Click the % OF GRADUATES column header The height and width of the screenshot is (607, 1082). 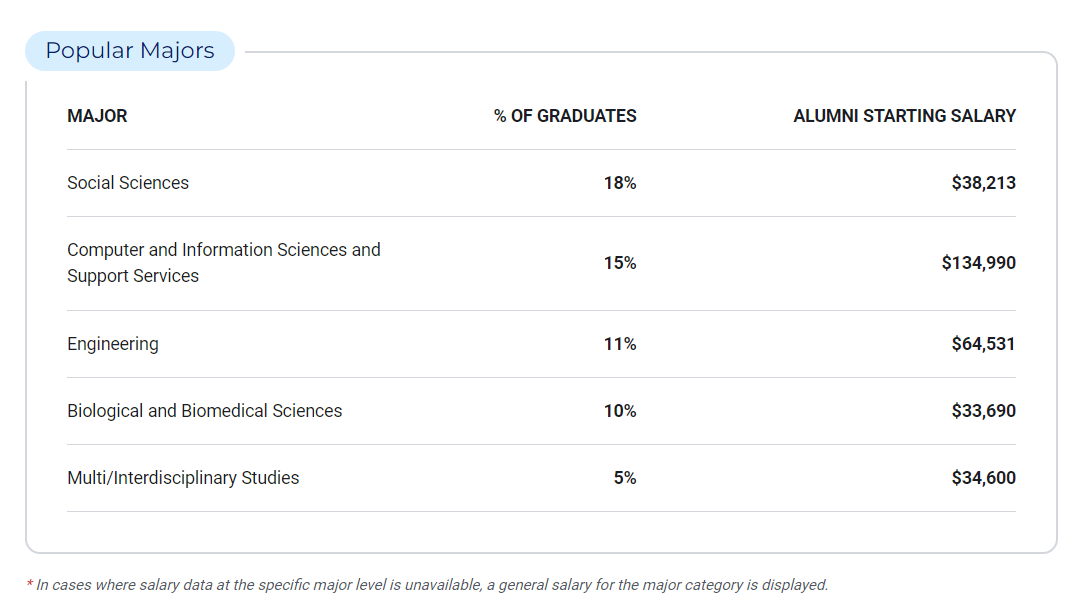click(x=565, y=116)
